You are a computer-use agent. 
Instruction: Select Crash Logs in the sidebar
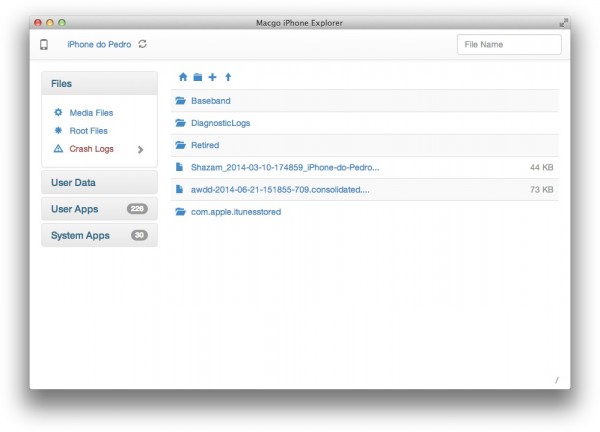91,148
